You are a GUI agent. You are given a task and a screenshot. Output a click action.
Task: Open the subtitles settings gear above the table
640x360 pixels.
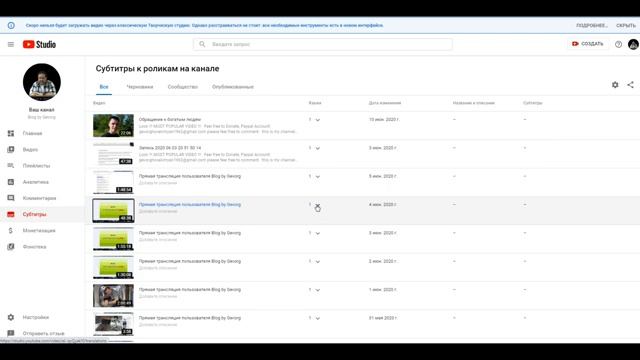coord(615,85)
